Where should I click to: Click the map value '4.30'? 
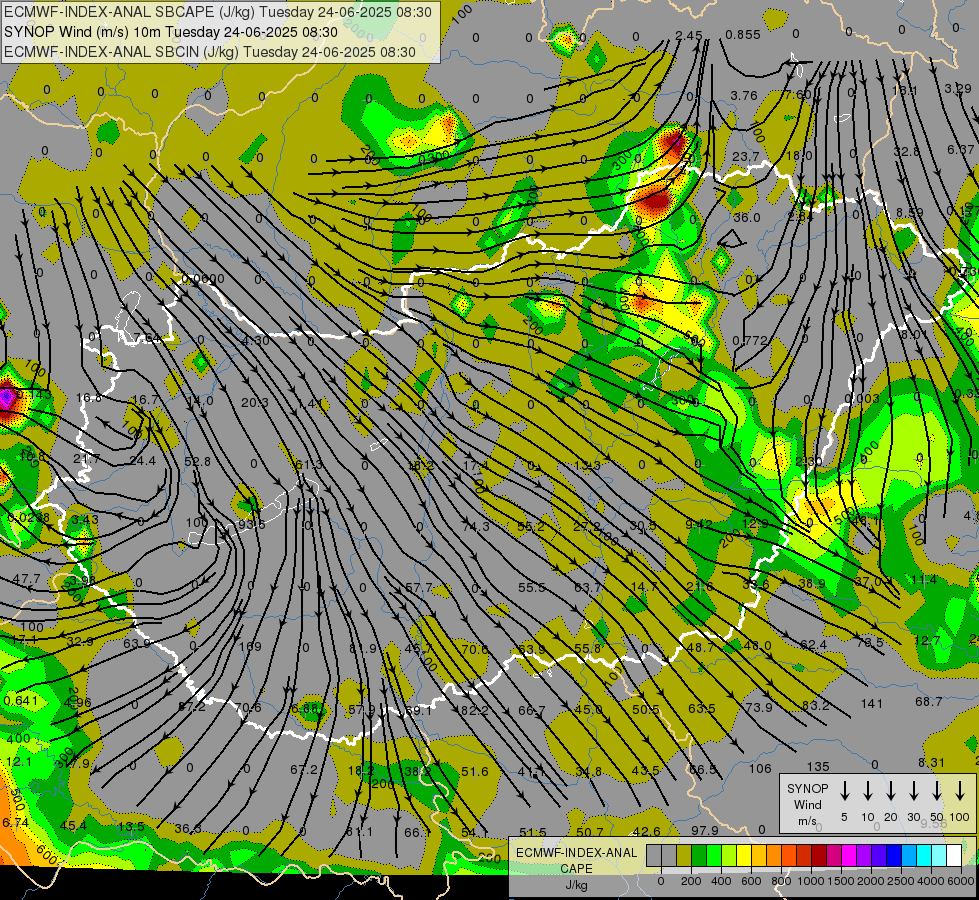pos(256,340)
